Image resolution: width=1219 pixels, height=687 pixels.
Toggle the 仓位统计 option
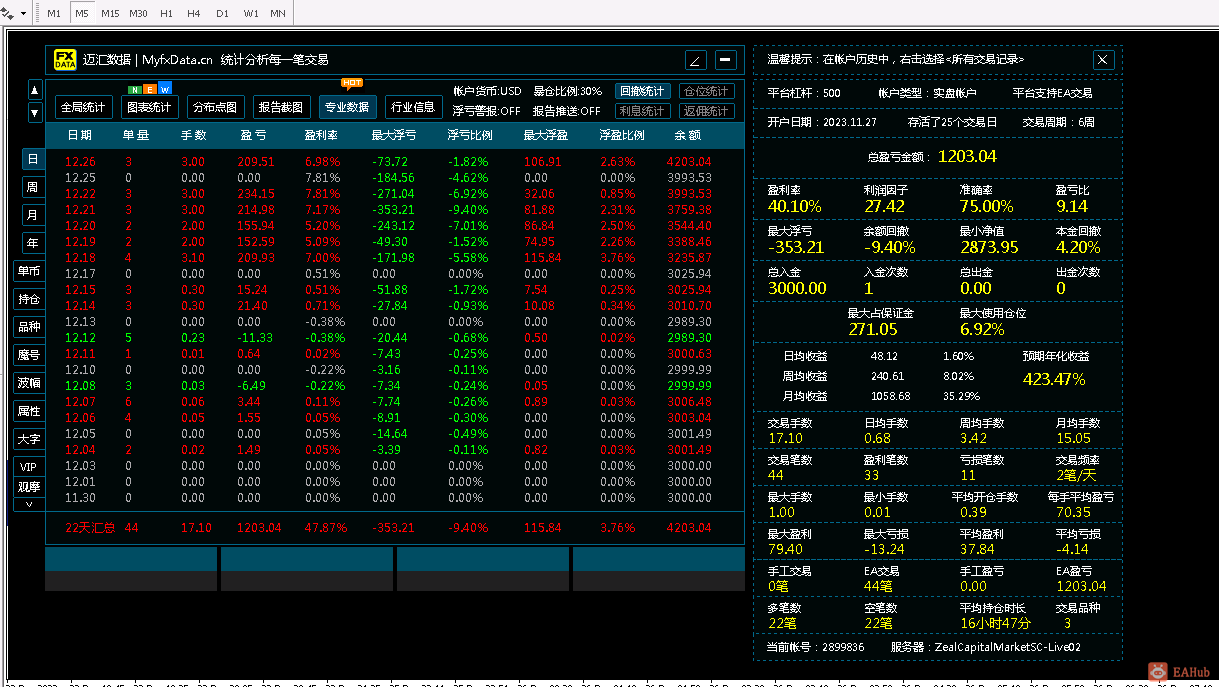pos(707,91)
